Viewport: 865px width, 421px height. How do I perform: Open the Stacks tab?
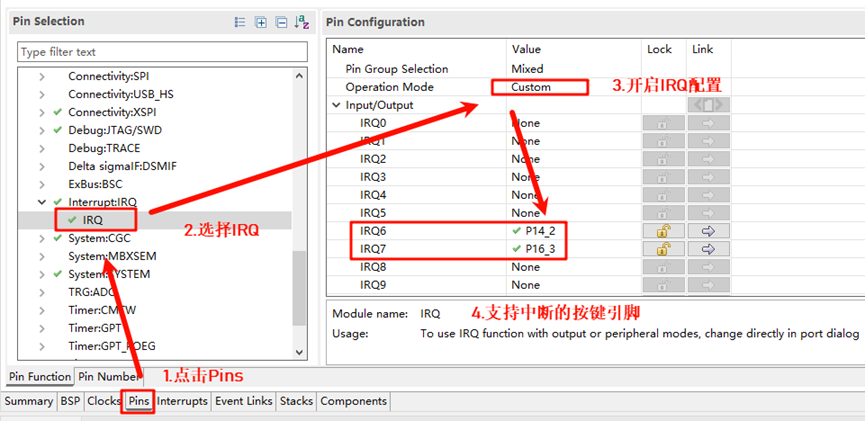click(x=296, y=401)
